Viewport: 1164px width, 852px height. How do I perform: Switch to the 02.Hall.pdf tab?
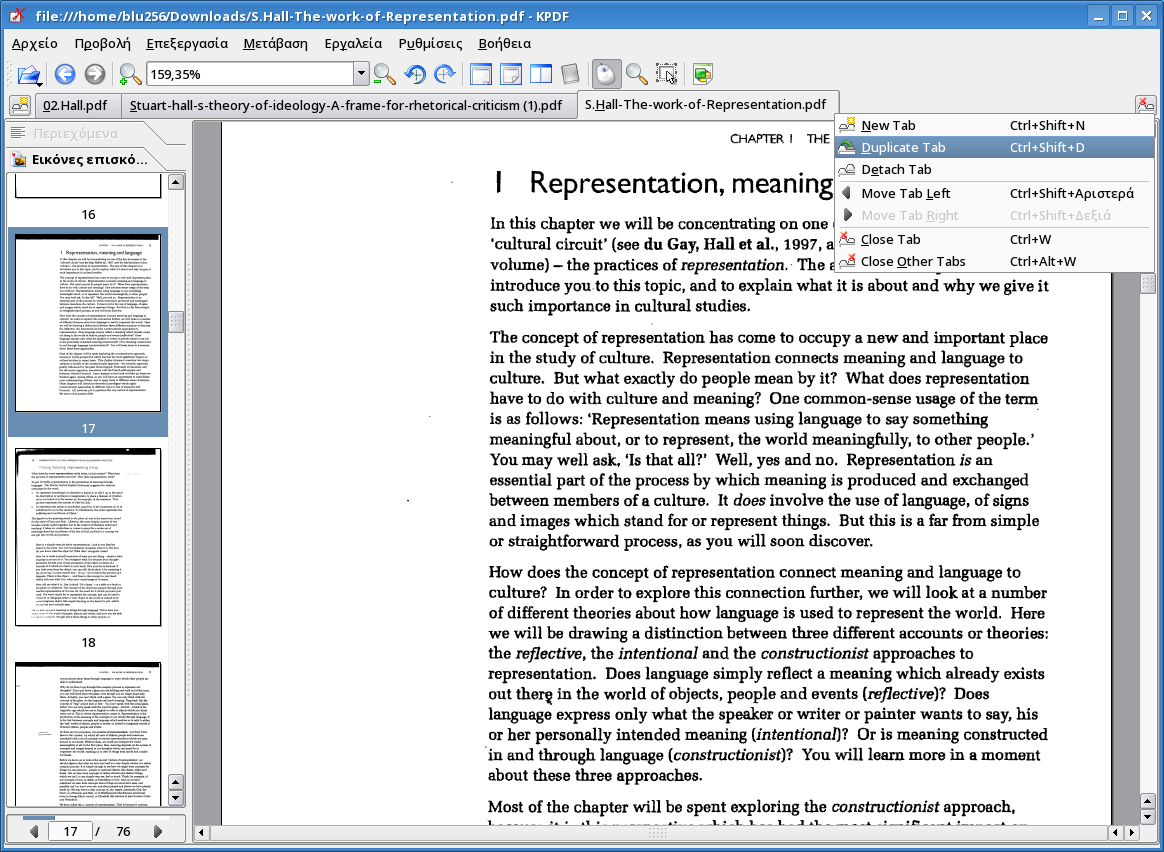75,105
